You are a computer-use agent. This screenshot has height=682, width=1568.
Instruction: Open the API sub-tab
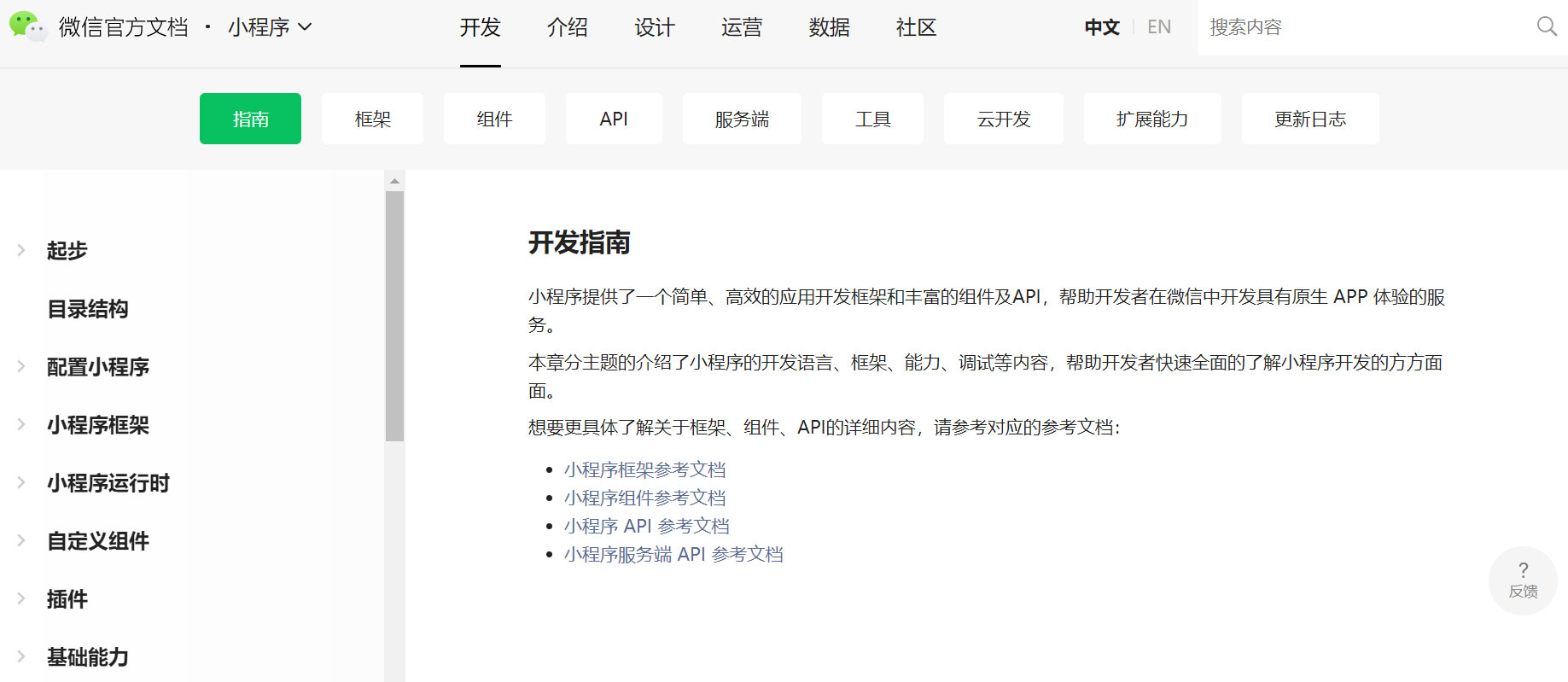(x=614, y=119)
